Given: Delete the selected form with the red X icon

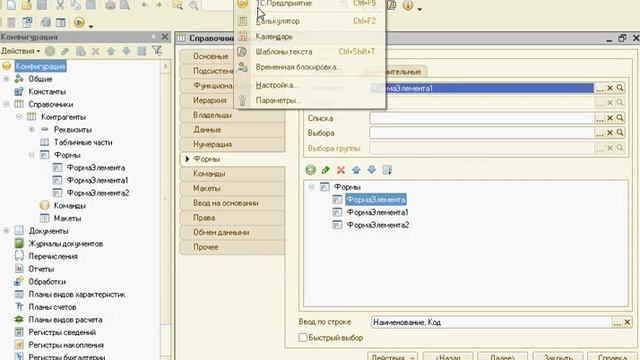Looking at the screenshot, I should point(341,170).
